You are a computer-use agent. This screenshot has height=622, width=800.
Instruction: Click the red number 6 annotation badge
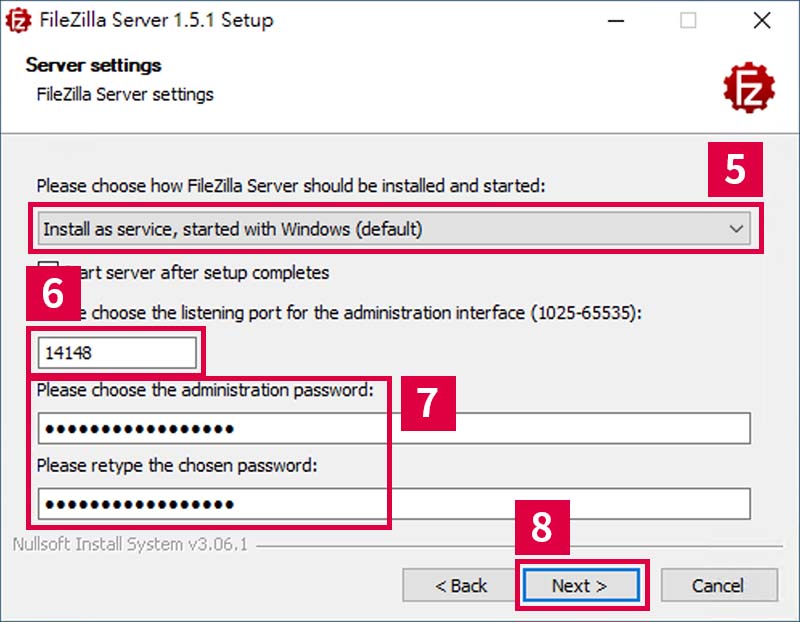(x=54, y=293)
